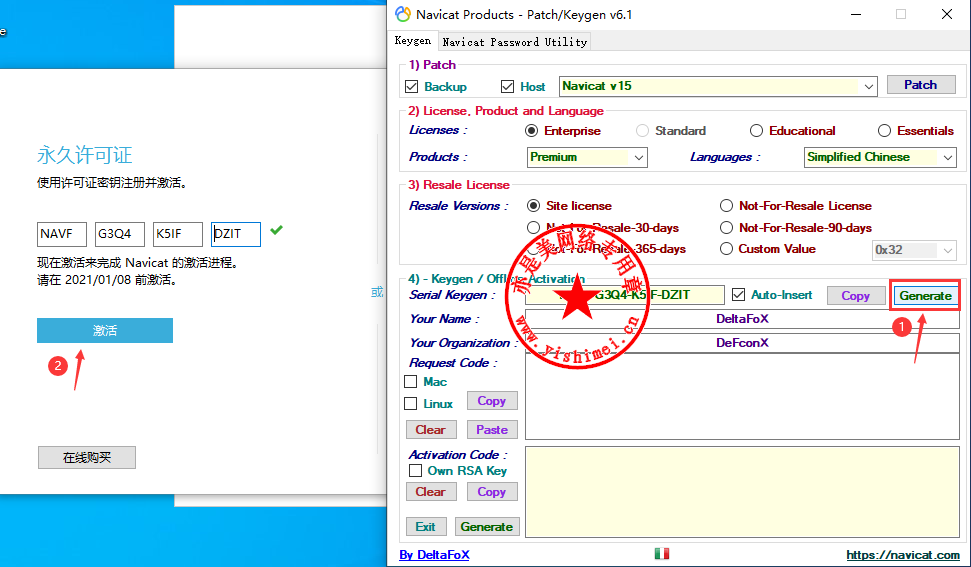Uncheck the Auto-Insert checkbox
Image resolution: width=971 pixels, height=567 pixels.
[738, 295]
